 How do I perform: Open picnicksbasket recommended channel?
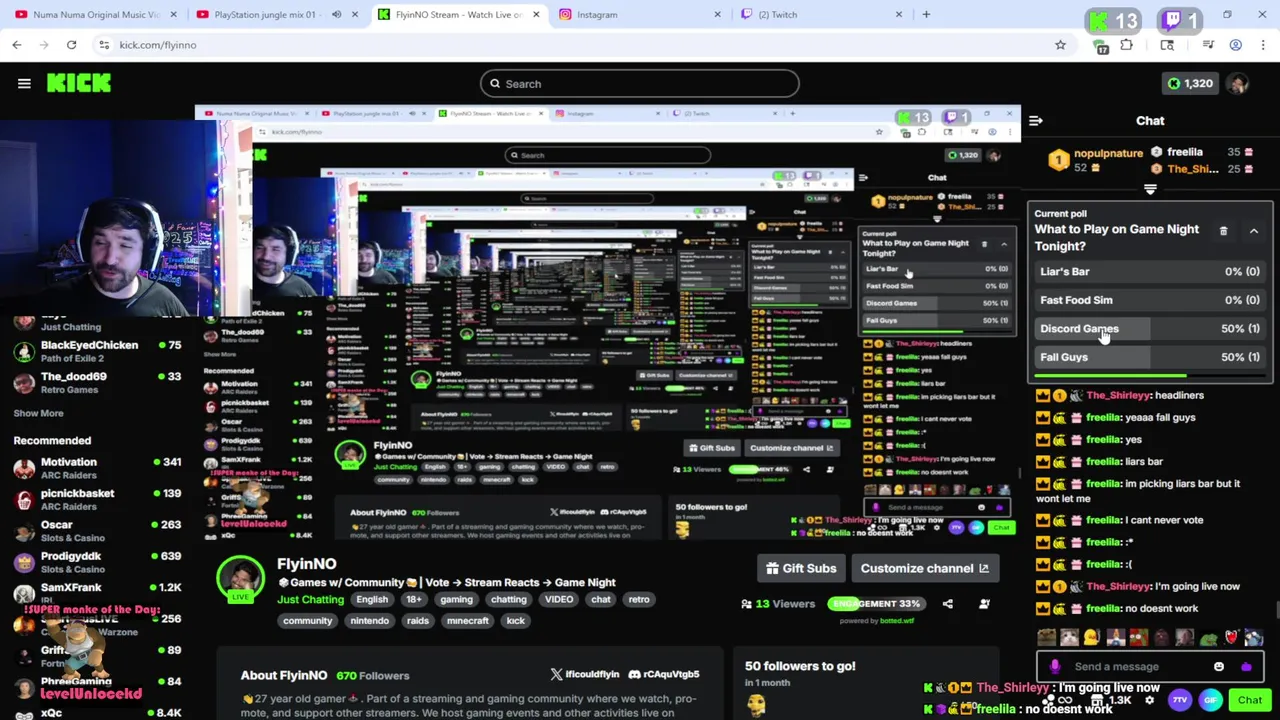pyautogui.click(x=97, y=499)
